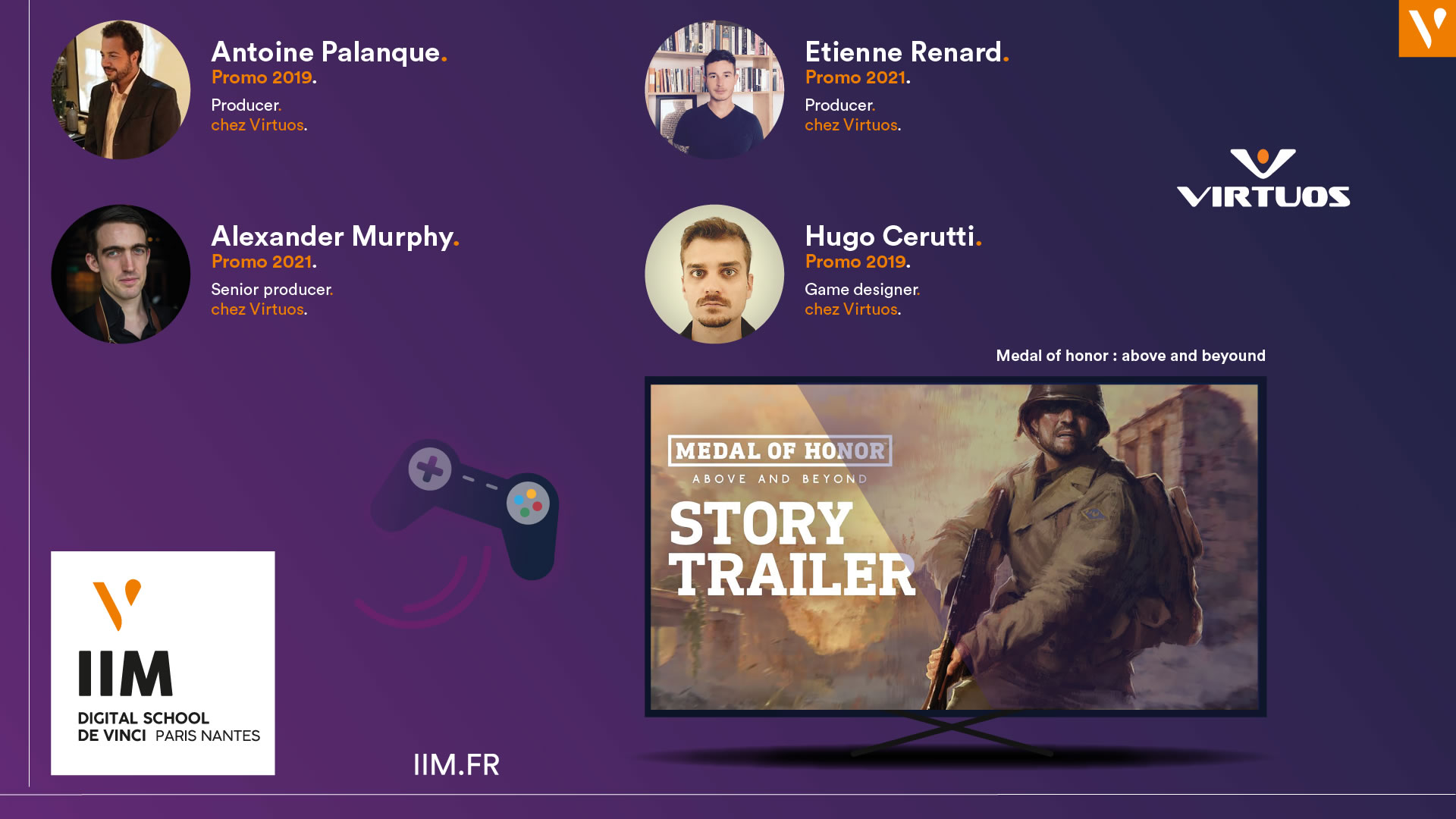The height and width of the screenshot is (819, 1456).
Task: Click Etienne Renard's profile photo
Action: click(714, 89)
